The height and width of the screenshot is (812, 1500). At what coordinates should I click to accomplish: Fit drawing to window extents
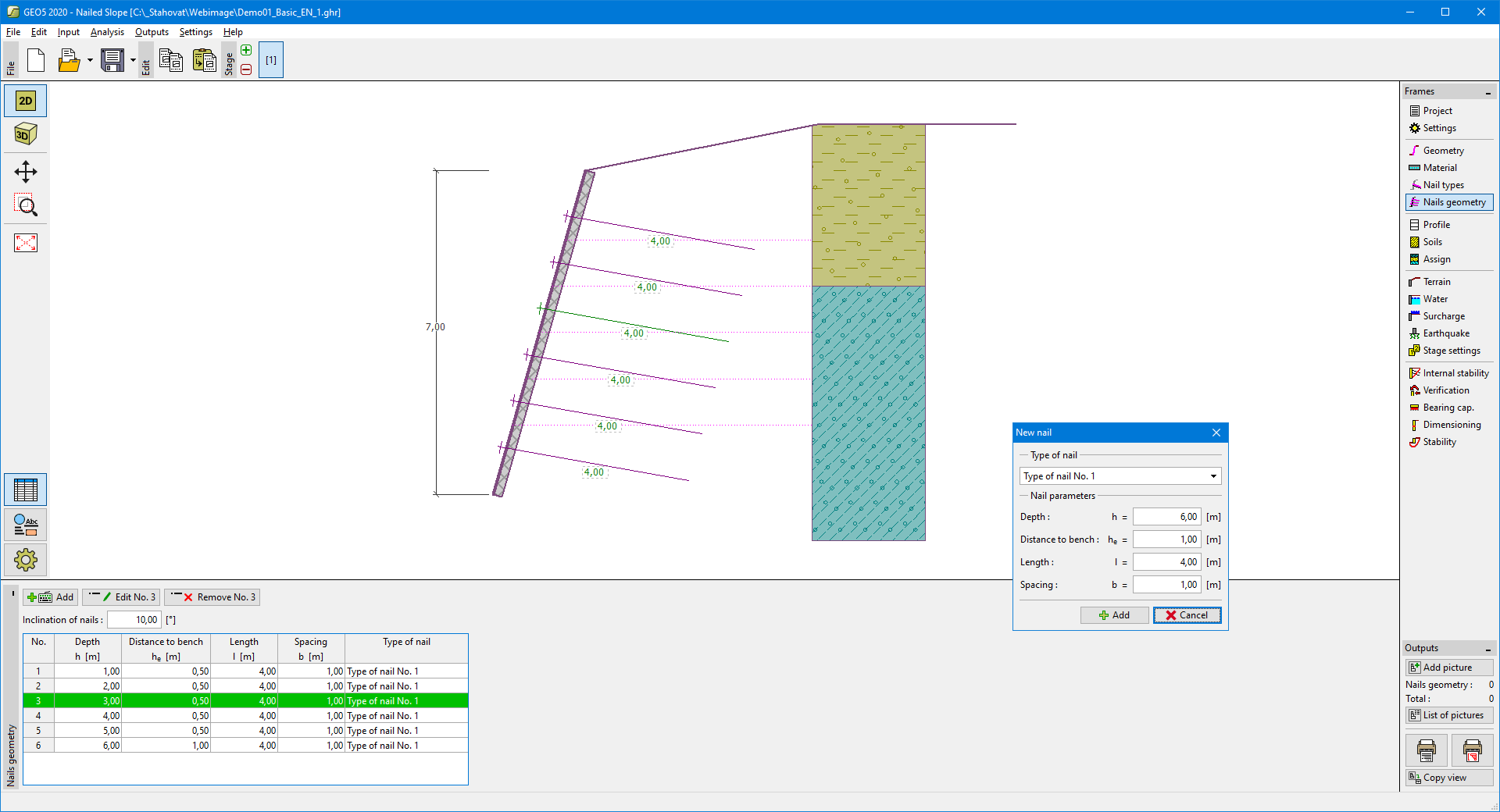click(x=26, y=243)
